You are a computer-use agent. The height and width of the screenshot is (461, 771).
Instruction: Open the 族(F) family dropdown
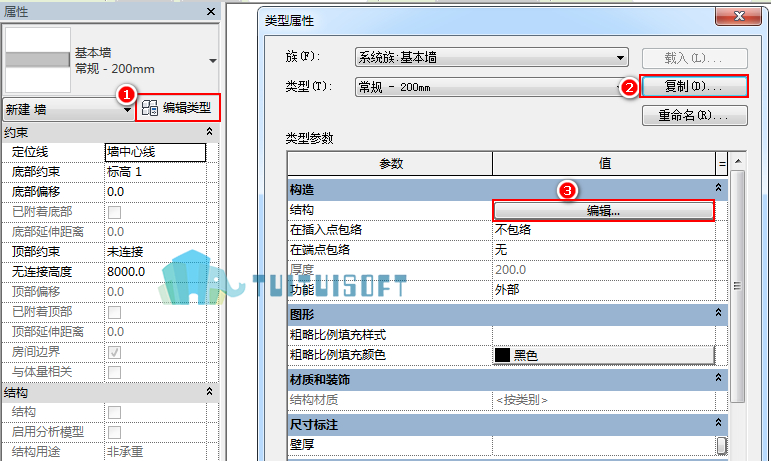point(492,58)
